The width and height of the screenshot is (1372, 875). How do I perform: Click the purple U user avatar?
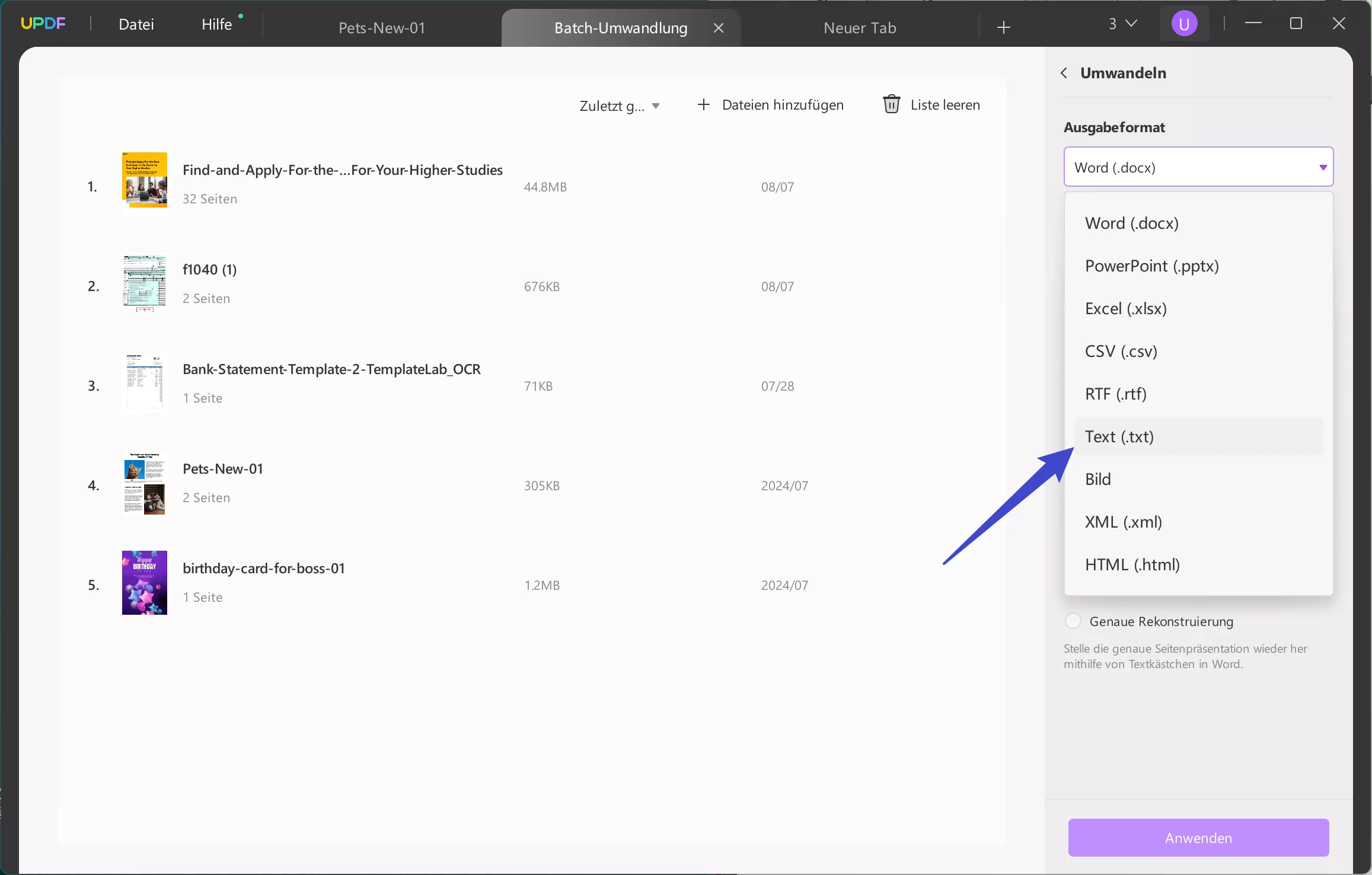1183,24
